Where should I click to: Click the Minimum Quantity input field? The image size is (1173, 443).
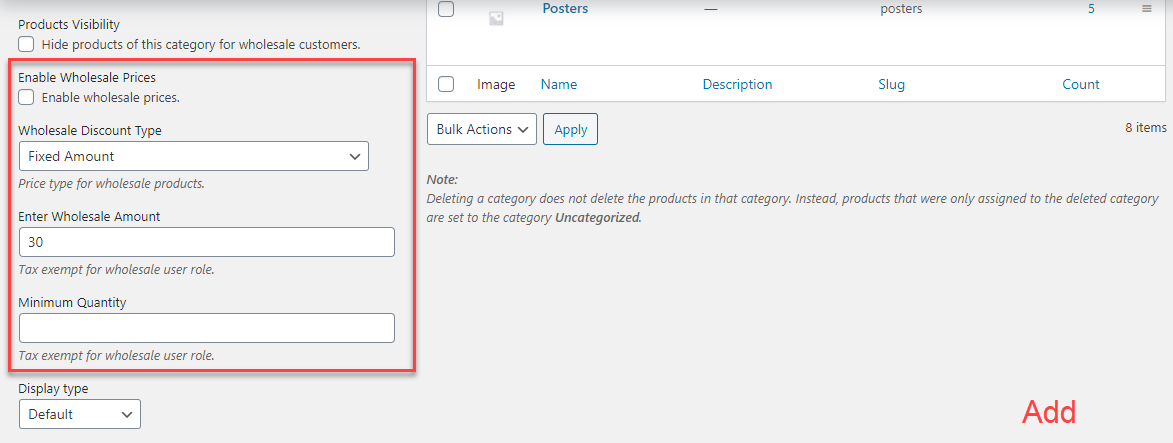206,328
